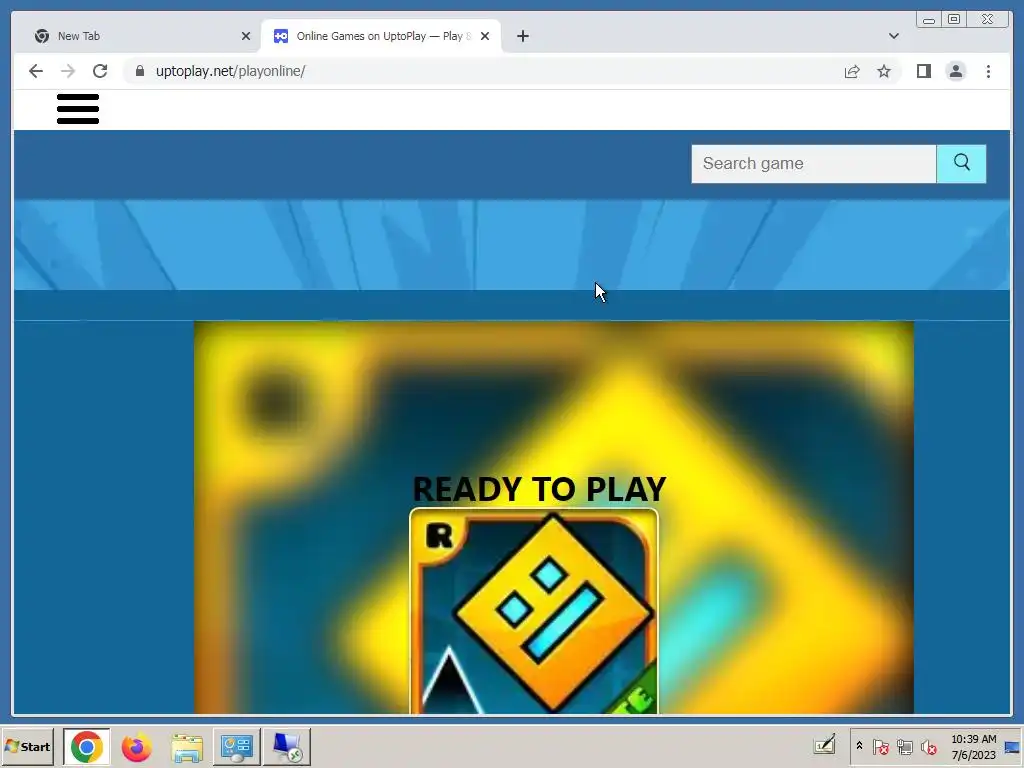Open the Chrome profile avatar menu
Screen dimensions: 1024x768
(x=955, y=71)
